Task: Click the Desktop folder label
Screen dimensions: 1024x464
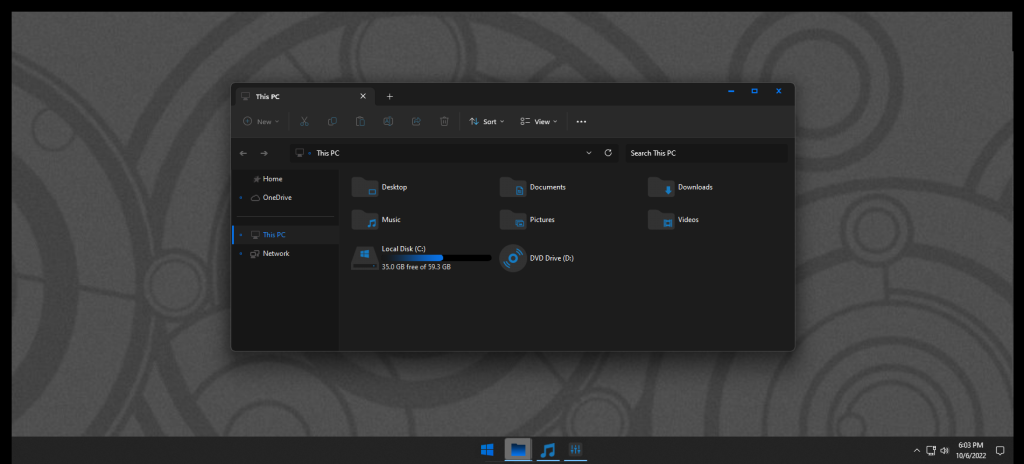Action: (394, 187)
